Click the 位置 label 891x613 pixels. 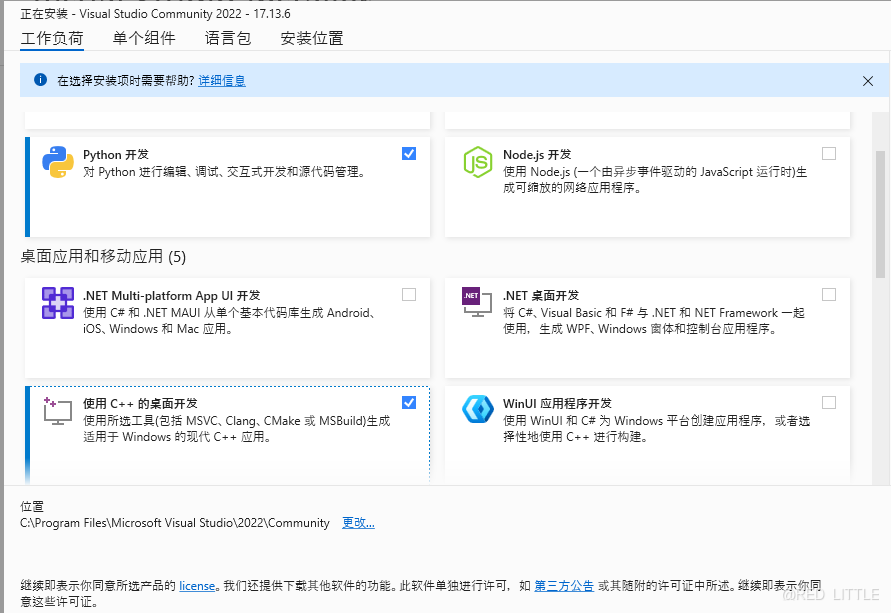(x=32, y=506)
